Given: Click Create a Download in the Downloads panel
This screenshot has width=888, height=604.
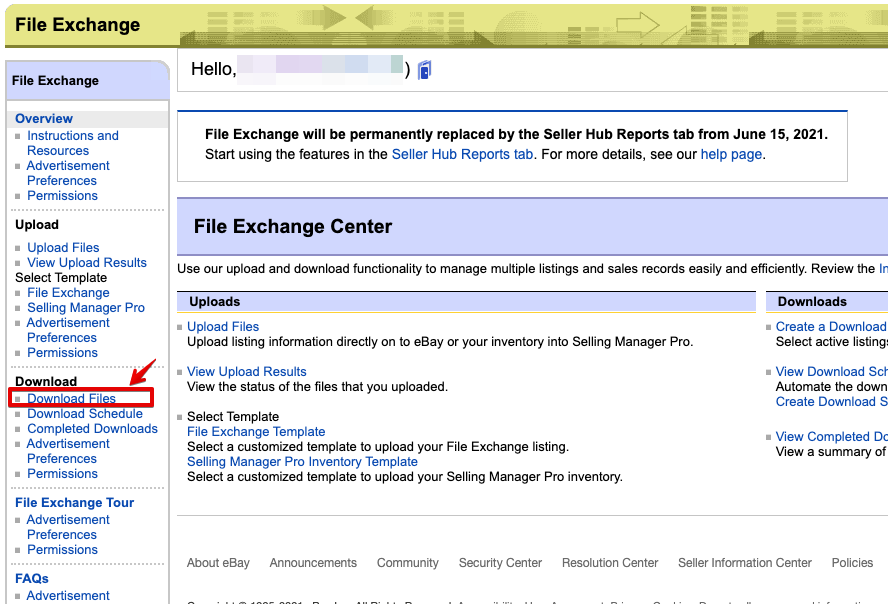Looking at the screenshot, I should click(831, 327).
